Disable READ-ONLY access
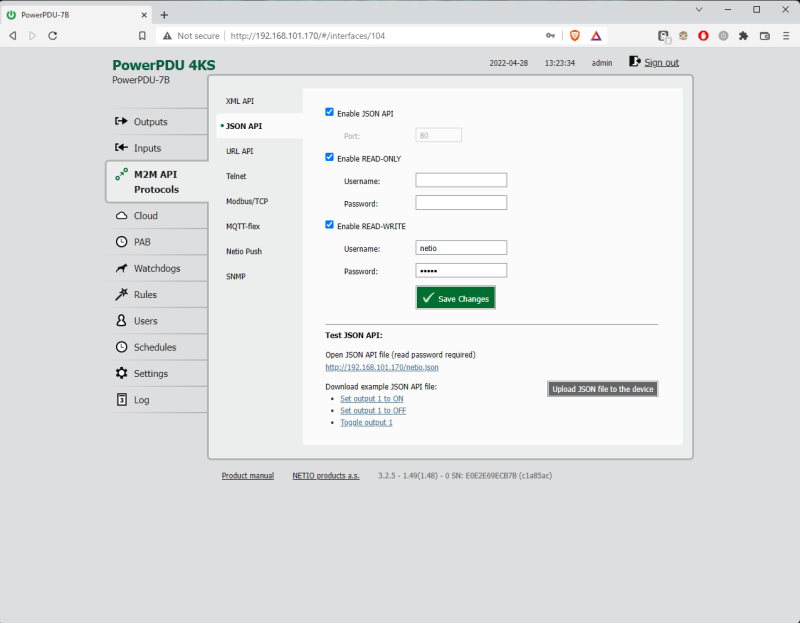Viewport: 800px width, 623px height. (329, 157)
